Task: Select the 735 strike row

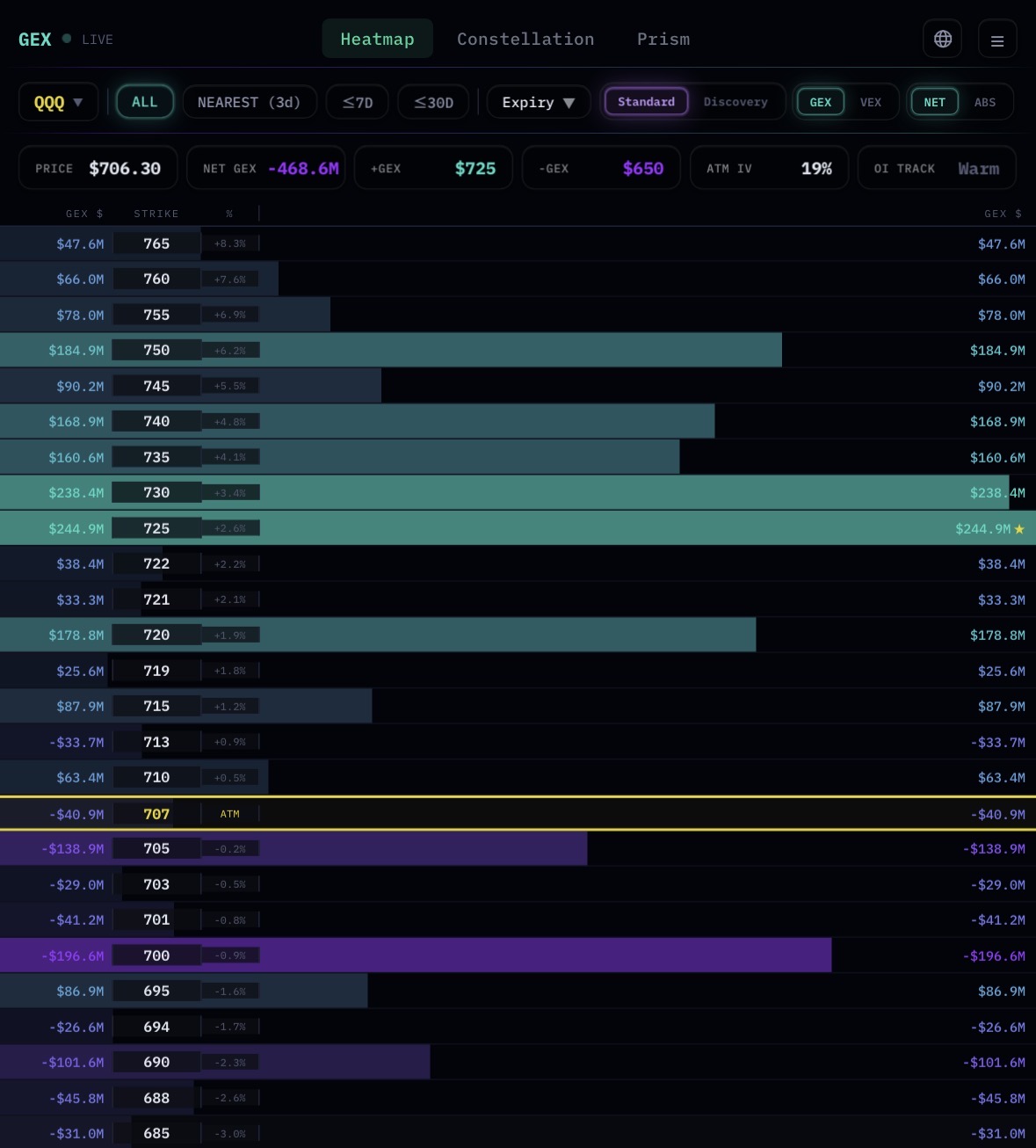Action: (518, 457)
